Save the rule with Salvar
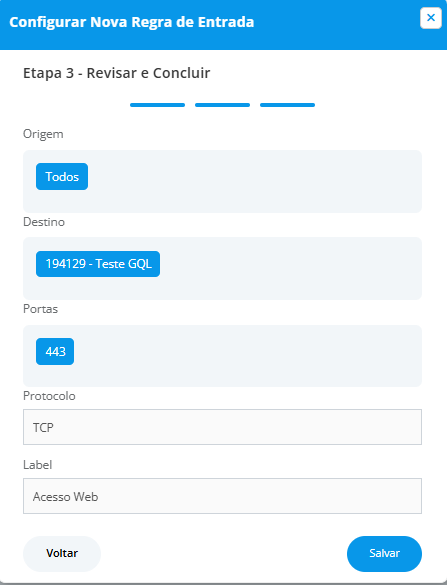Image resolution: width=447 pixels, height=585 pixels. [384, 554]
